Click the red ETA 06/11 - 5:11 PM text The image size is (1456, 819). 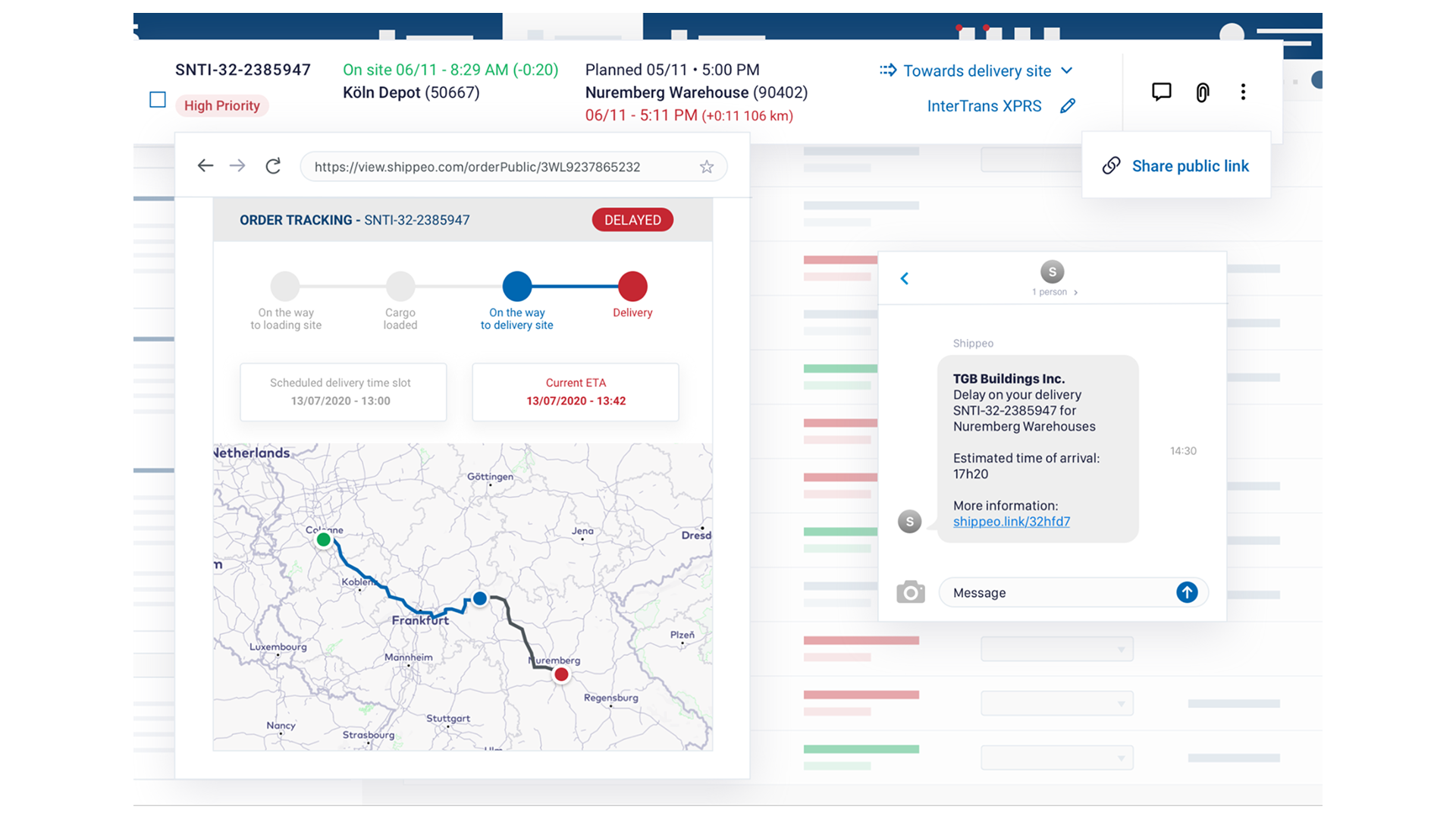click(x=689, y=115)
